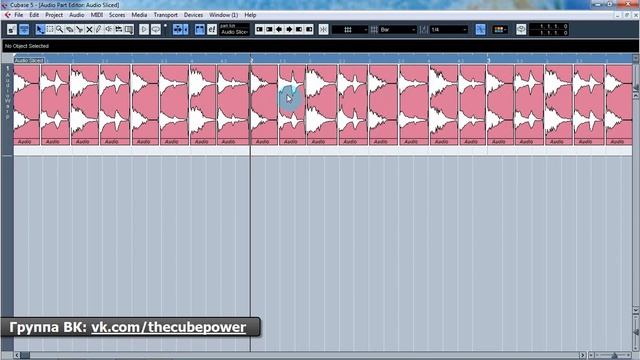
Task: Toggle the Snap on/off button
Action: point(480,29)
